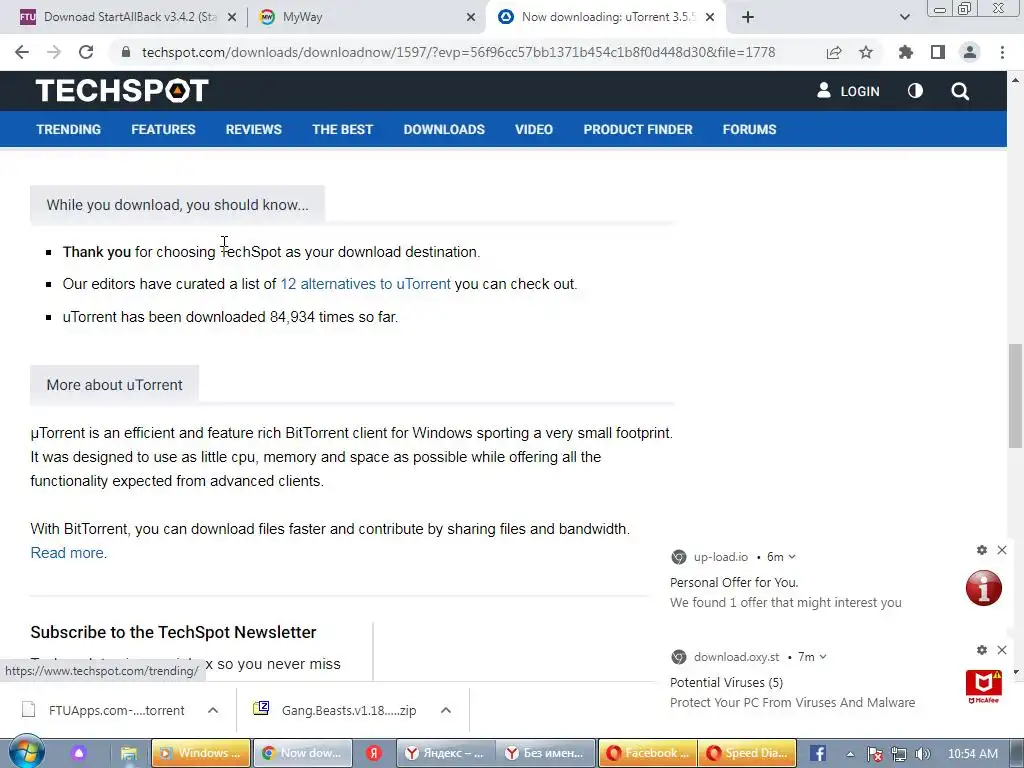Expand the download.oxy.st notification chevron
Image resolution: width=1024 pixels, height=768 pixels.
[823, 657]
